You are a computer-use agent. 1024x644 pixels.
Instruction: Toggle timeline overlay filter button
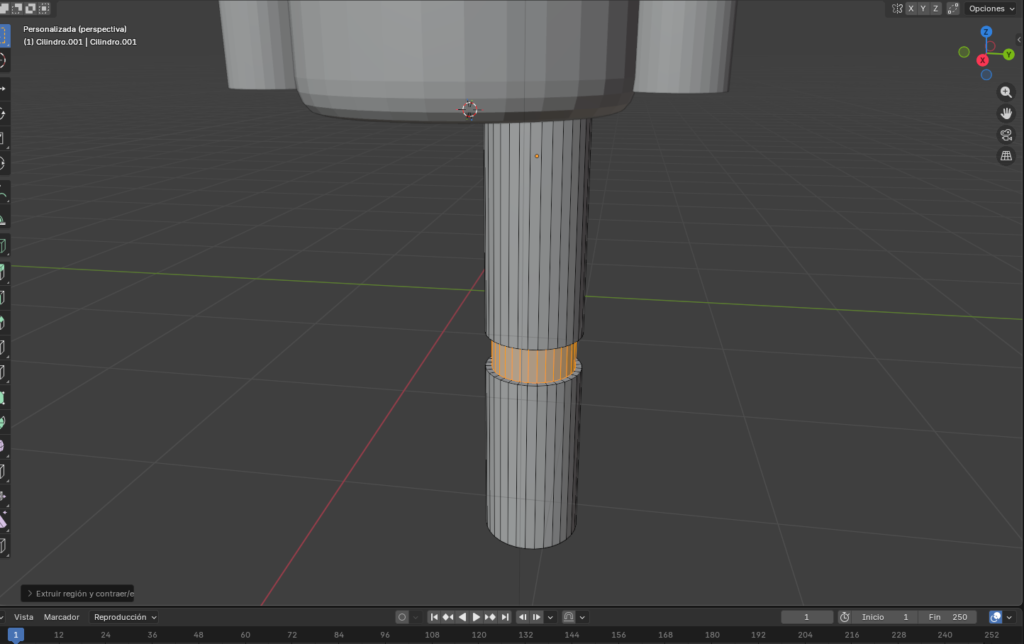pyautogui.click(x=995, y=617)
